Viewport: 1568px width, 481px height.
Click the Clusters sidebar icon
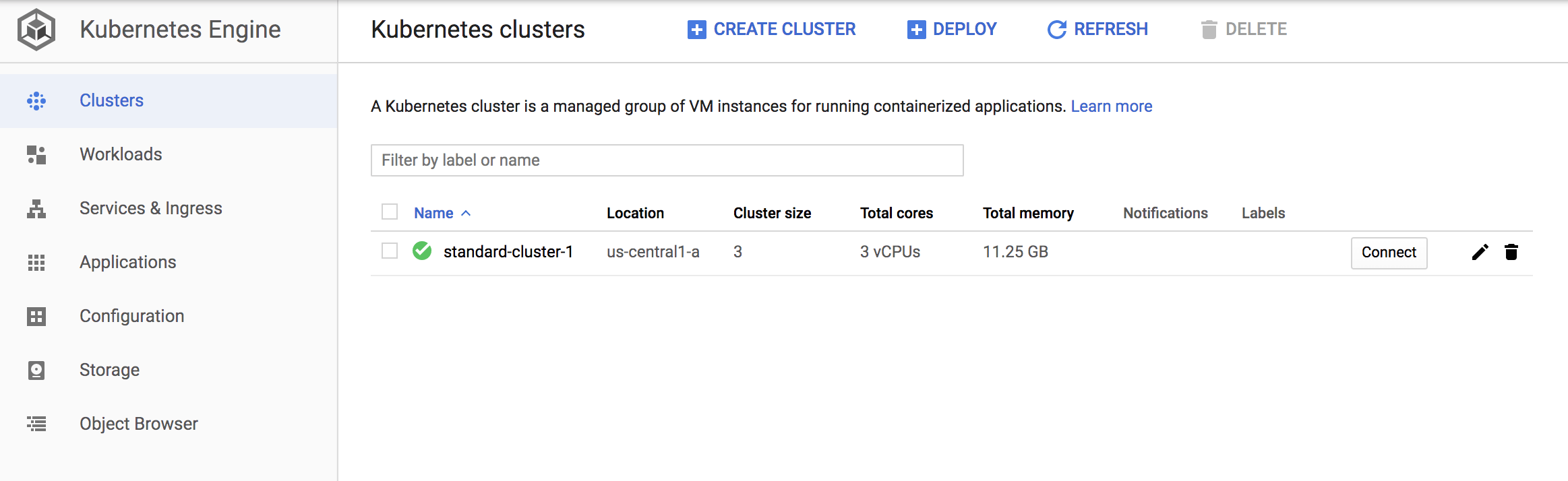36,101
